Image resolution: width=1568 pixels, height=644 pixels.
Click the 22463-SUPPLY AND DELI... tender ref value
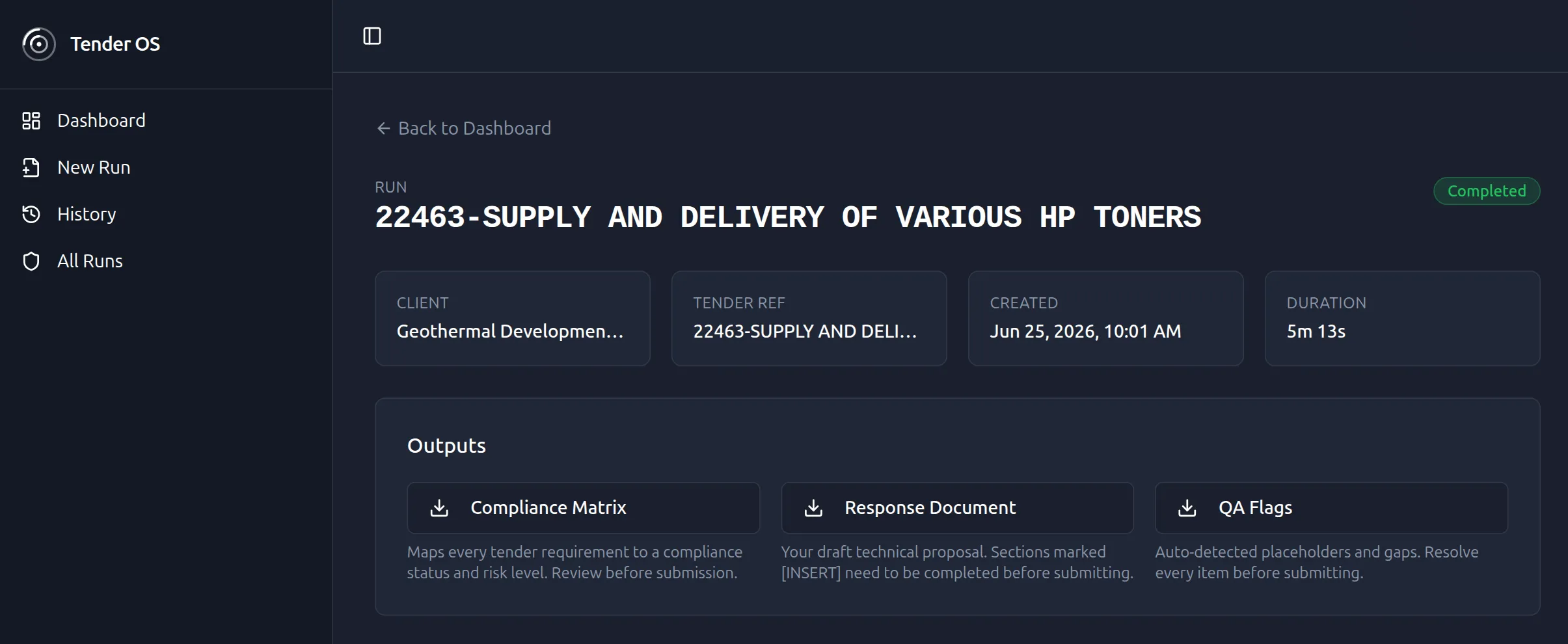pyautogui.click(x=805, y=332)
